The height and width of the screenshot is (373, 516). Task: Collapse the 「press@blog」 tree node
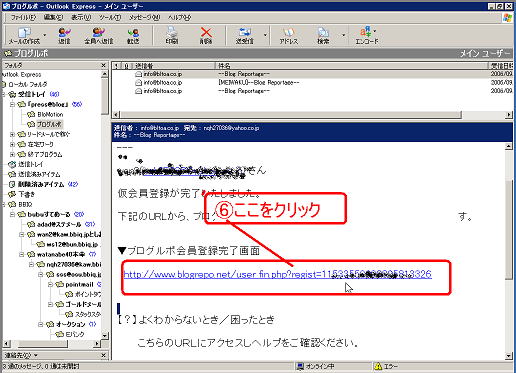click(x=12, y=104)
